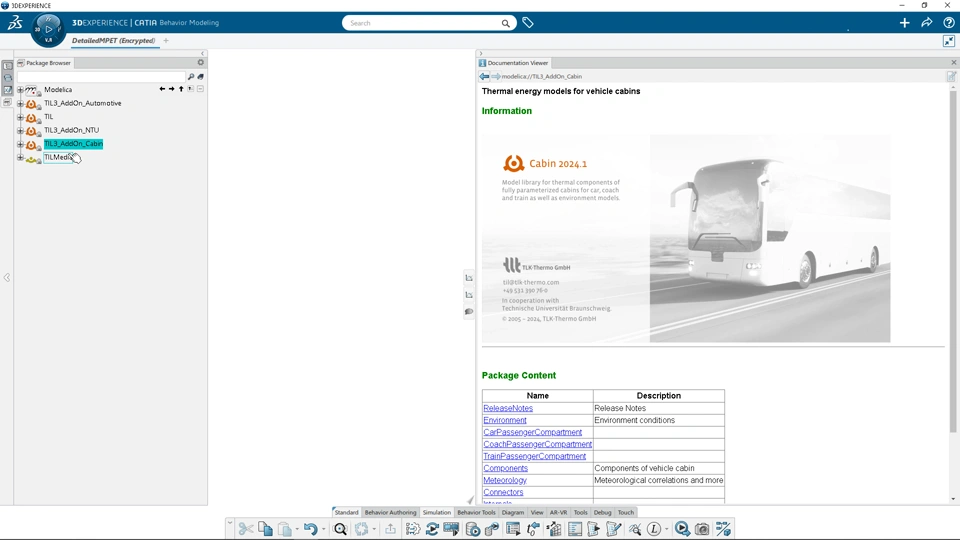Click the forward arrow in Package Browser

click(171, 89)
